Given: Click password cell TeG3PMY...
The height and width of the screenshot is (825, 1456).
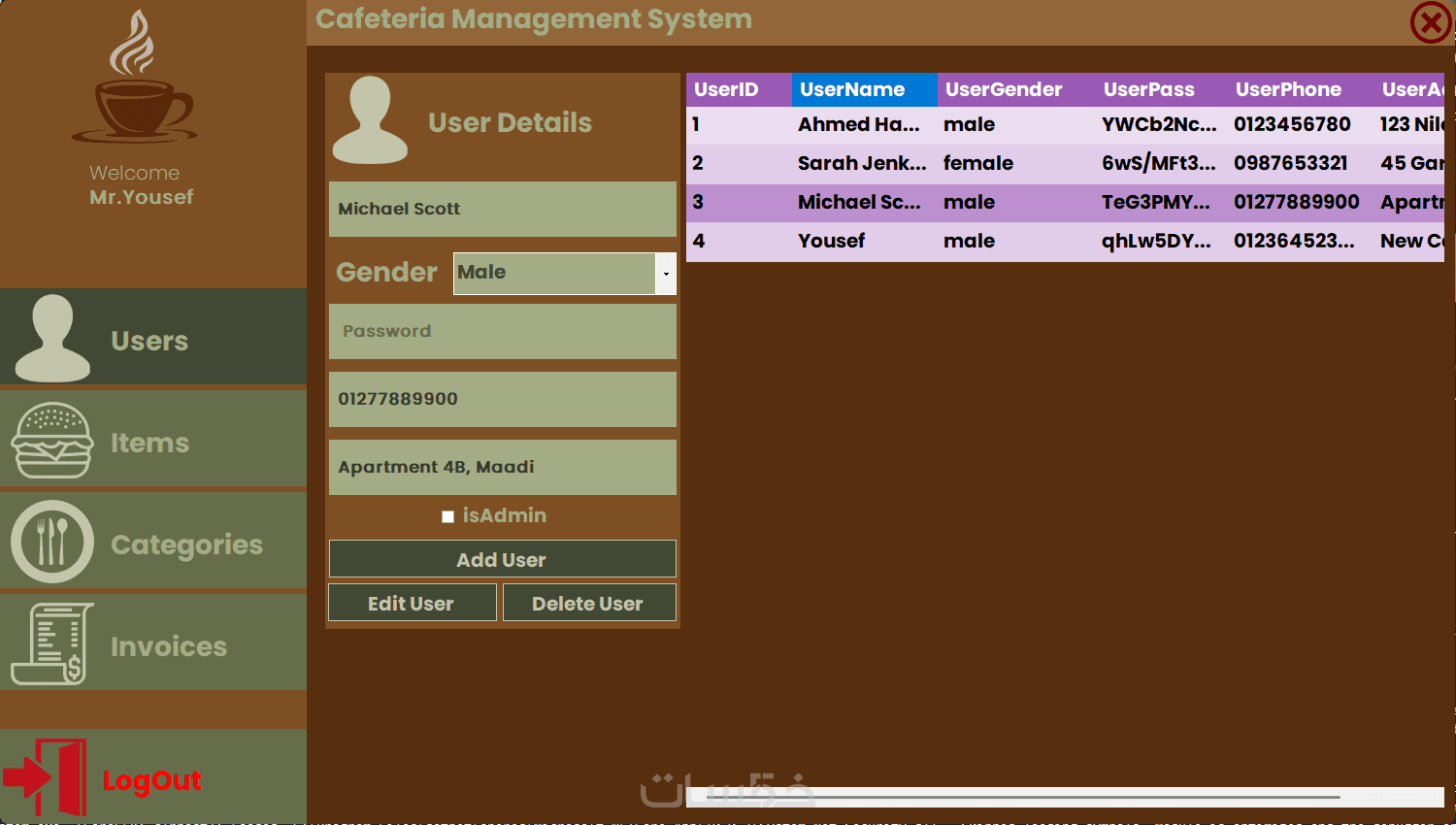Looking at the screenshot, I should (x=1162, y=202).
